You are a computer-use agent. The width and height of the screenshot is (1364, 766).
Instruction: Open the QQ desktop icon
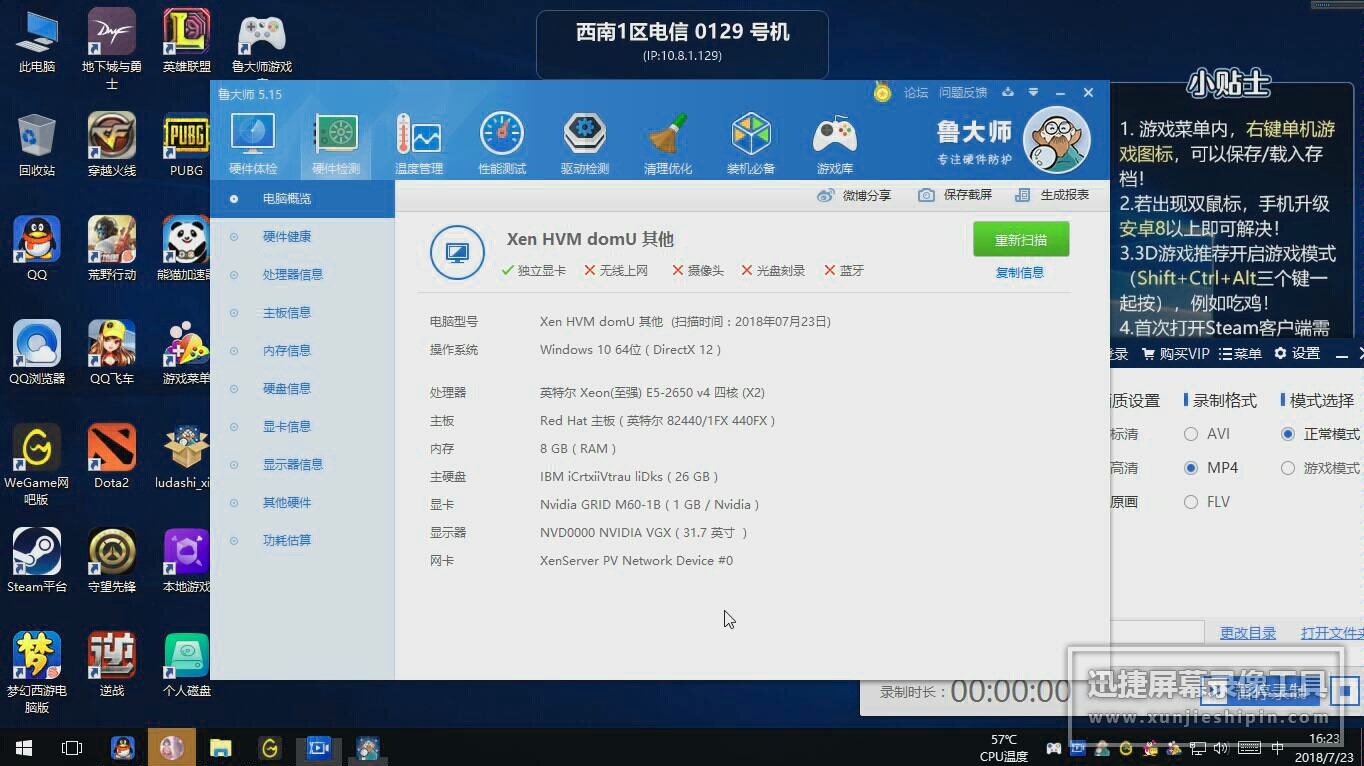[37, 250]
